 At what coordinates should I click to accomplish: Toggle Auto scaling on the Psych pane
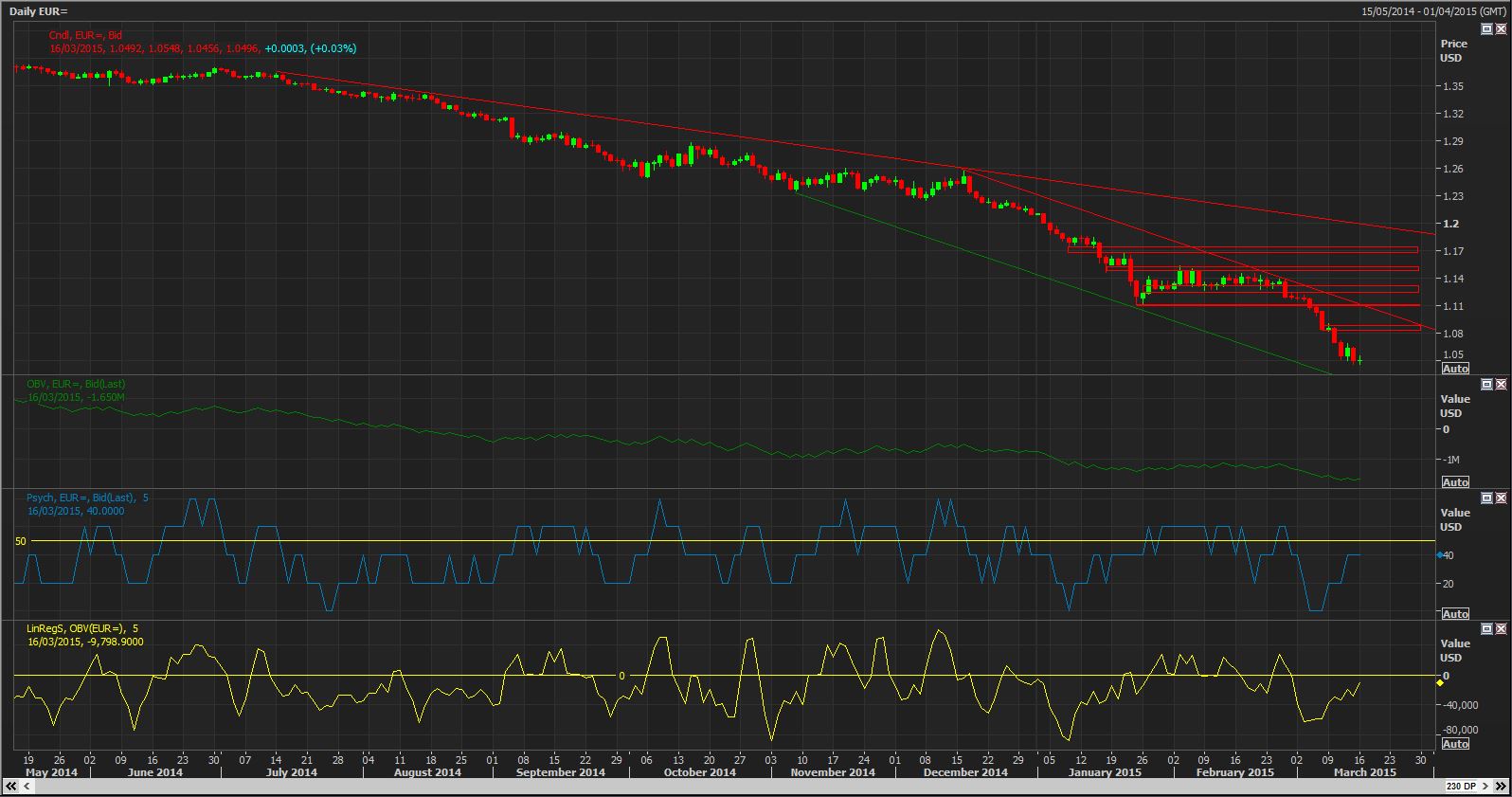pos(1455,614)
